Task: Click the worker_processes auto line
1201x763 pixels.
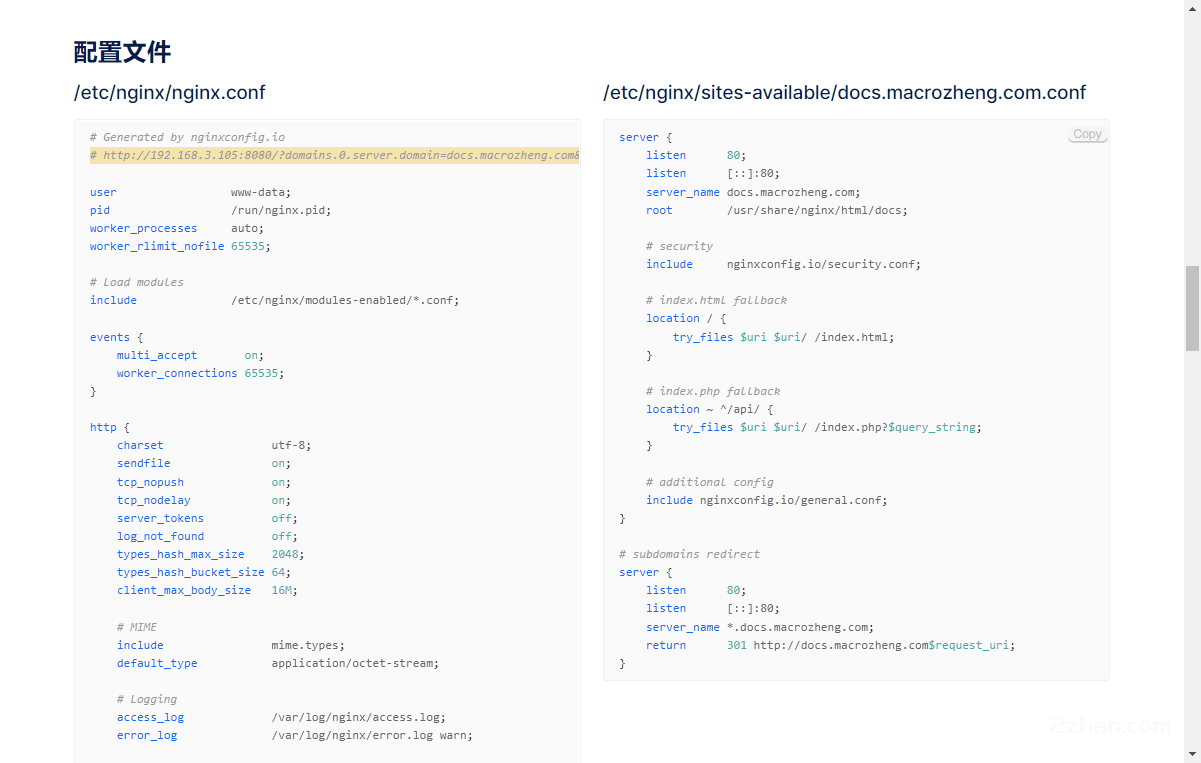Action: pos(176,228)
